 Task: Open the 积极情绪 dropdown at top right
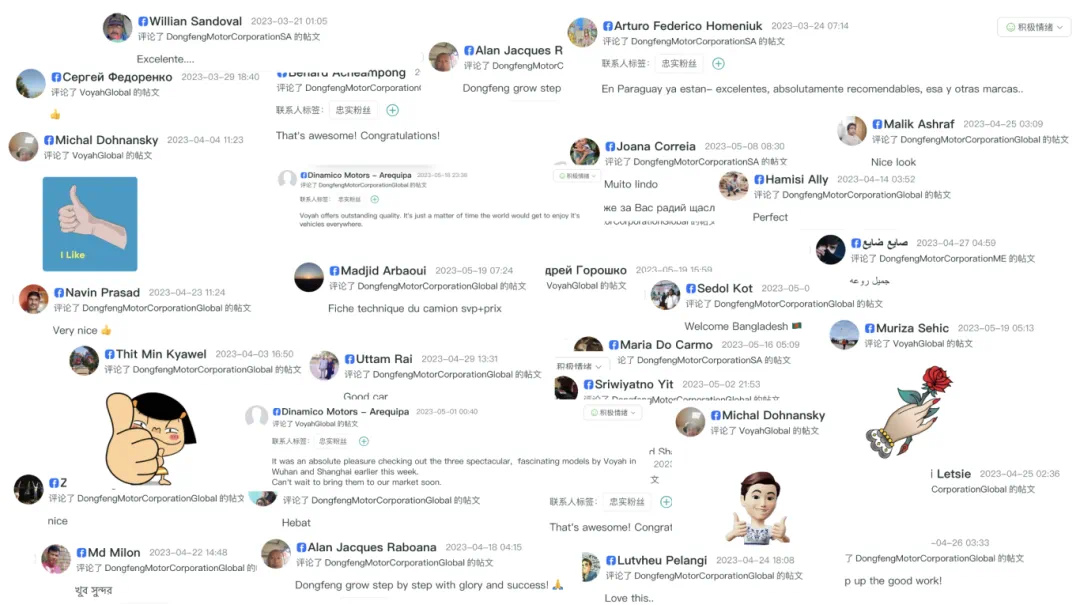[x=1034, y=28]
